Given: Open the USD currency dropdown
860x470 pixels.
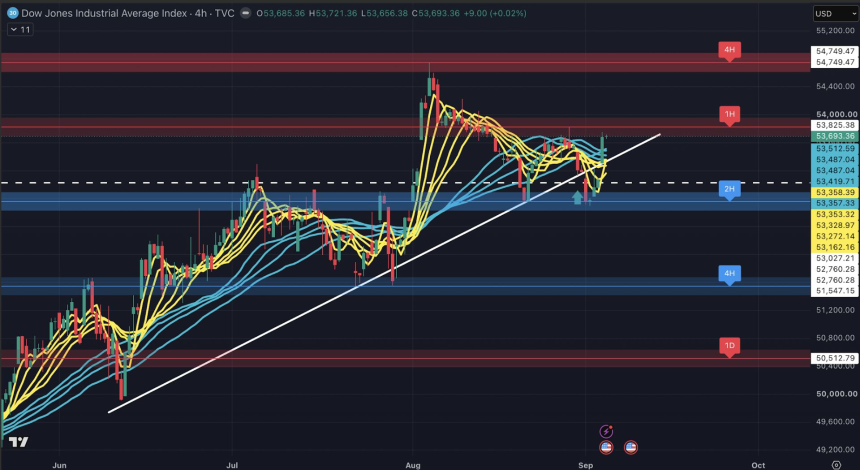Looking at the screenshot, I should pos(836,14).
